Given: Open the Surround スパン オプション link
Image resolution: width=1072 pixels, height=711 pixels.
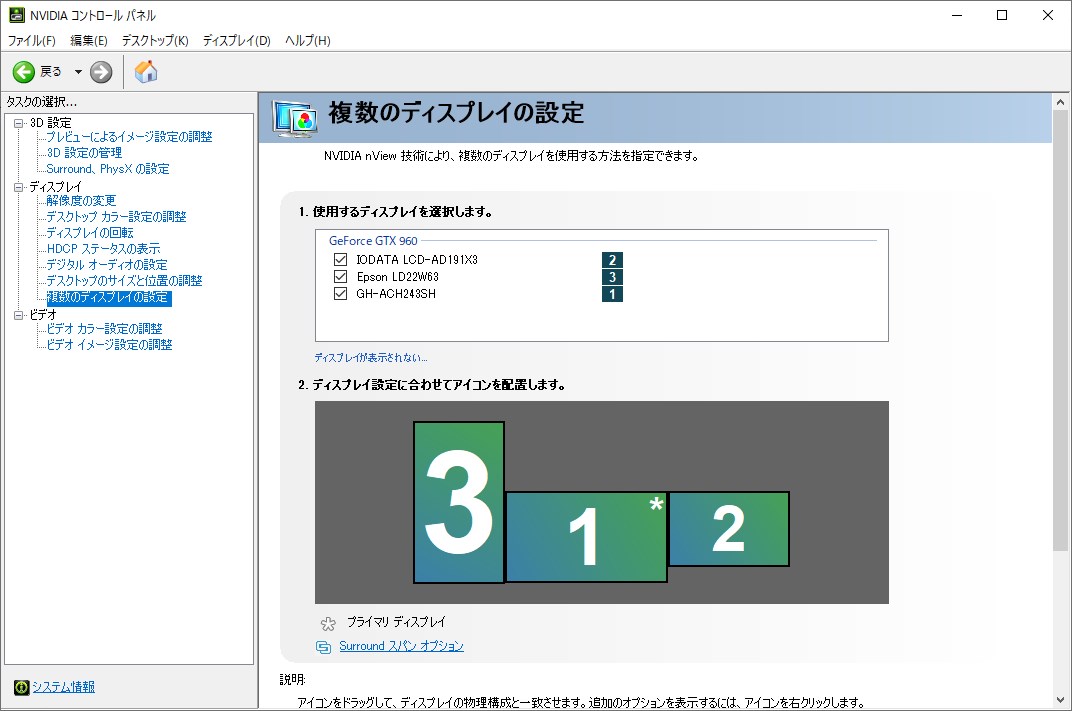Looking at the screenshot, I should (x=401, y=646).
